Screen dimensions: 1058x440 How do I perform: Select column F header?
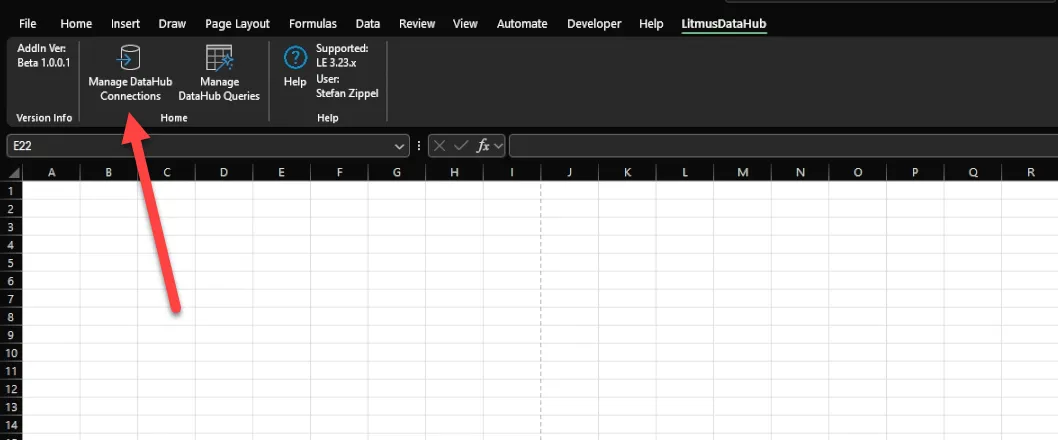tap(339, 173)
